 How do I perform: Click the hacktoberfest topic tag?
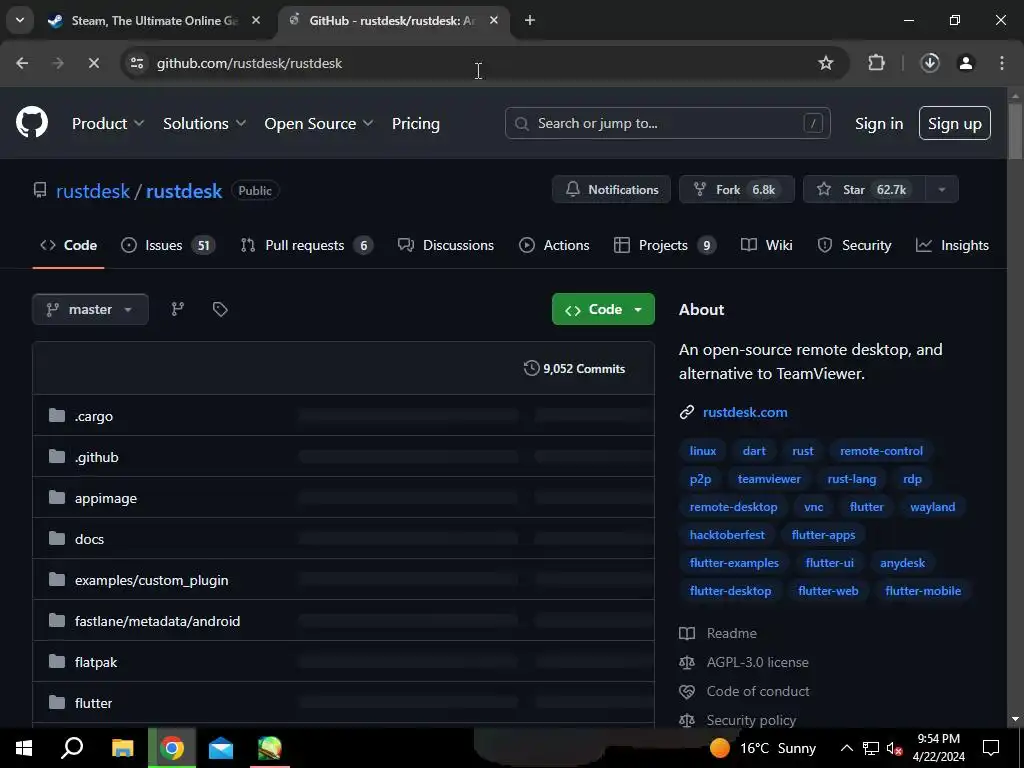coord(727,536)
